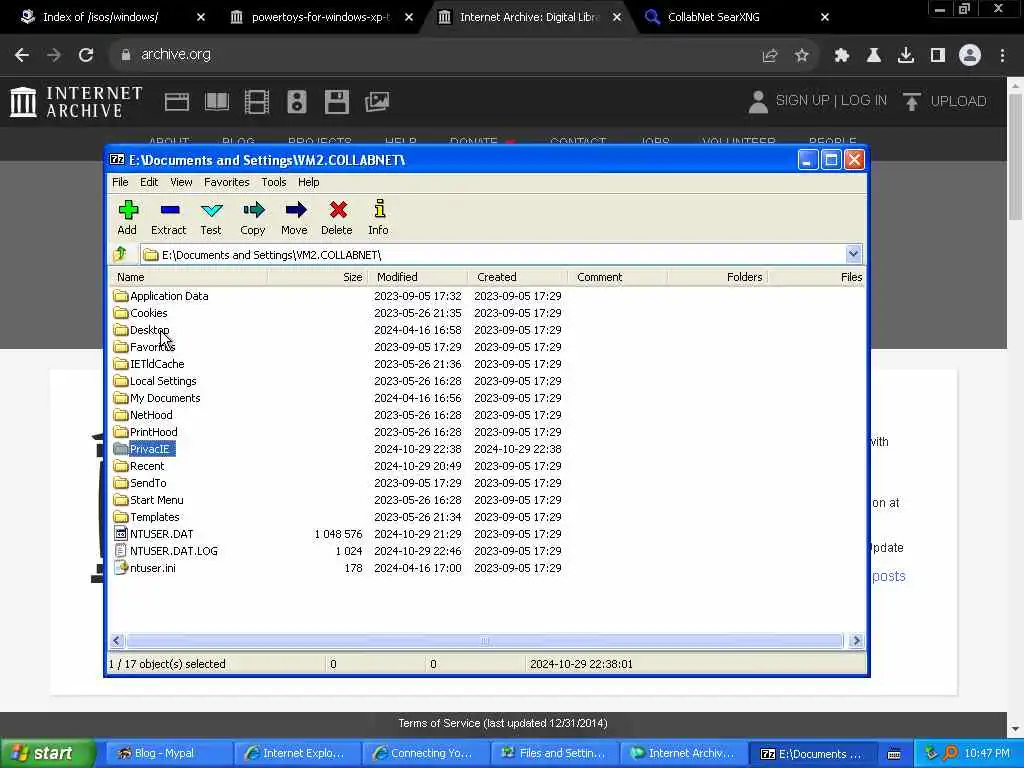Open the Edit menu in 7-Zip
Image resolution: width=1024 pixels, height=768 pixels.
(x=149, y=182)
